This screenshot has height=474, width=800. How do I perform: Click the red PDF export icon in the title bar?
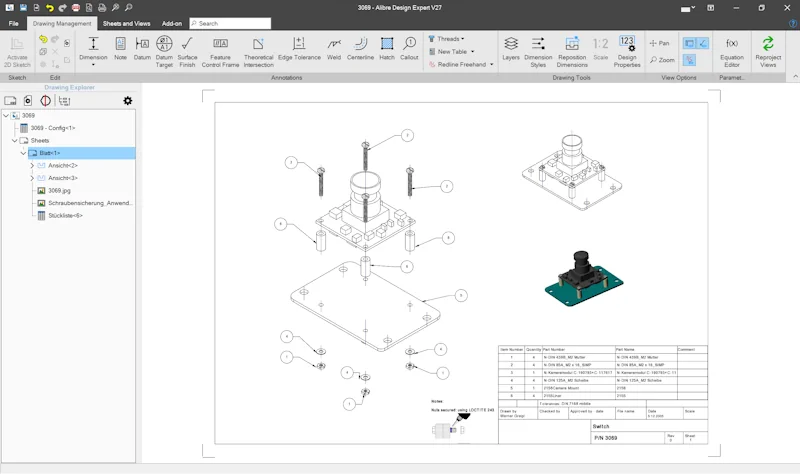pyautogui.click(x=76, y=8)
